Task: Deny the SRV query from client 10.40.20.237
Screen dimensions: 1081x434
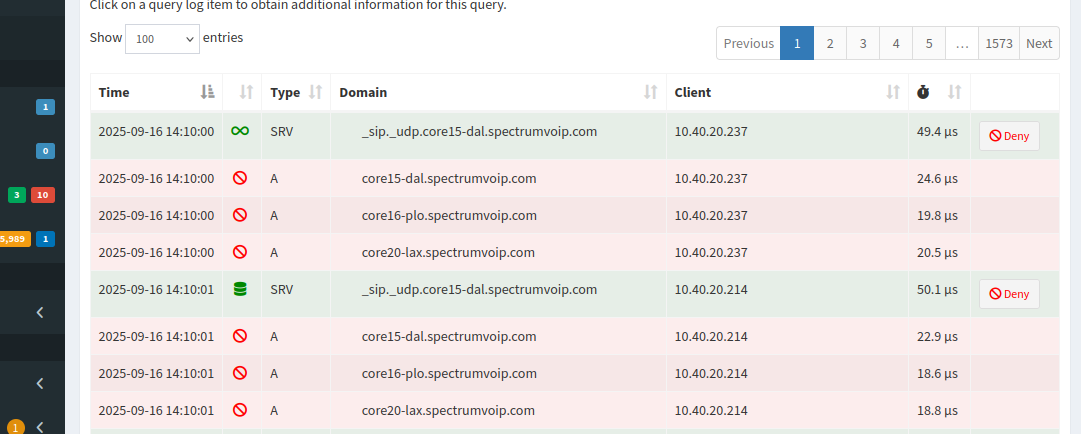Action: 1008,136
